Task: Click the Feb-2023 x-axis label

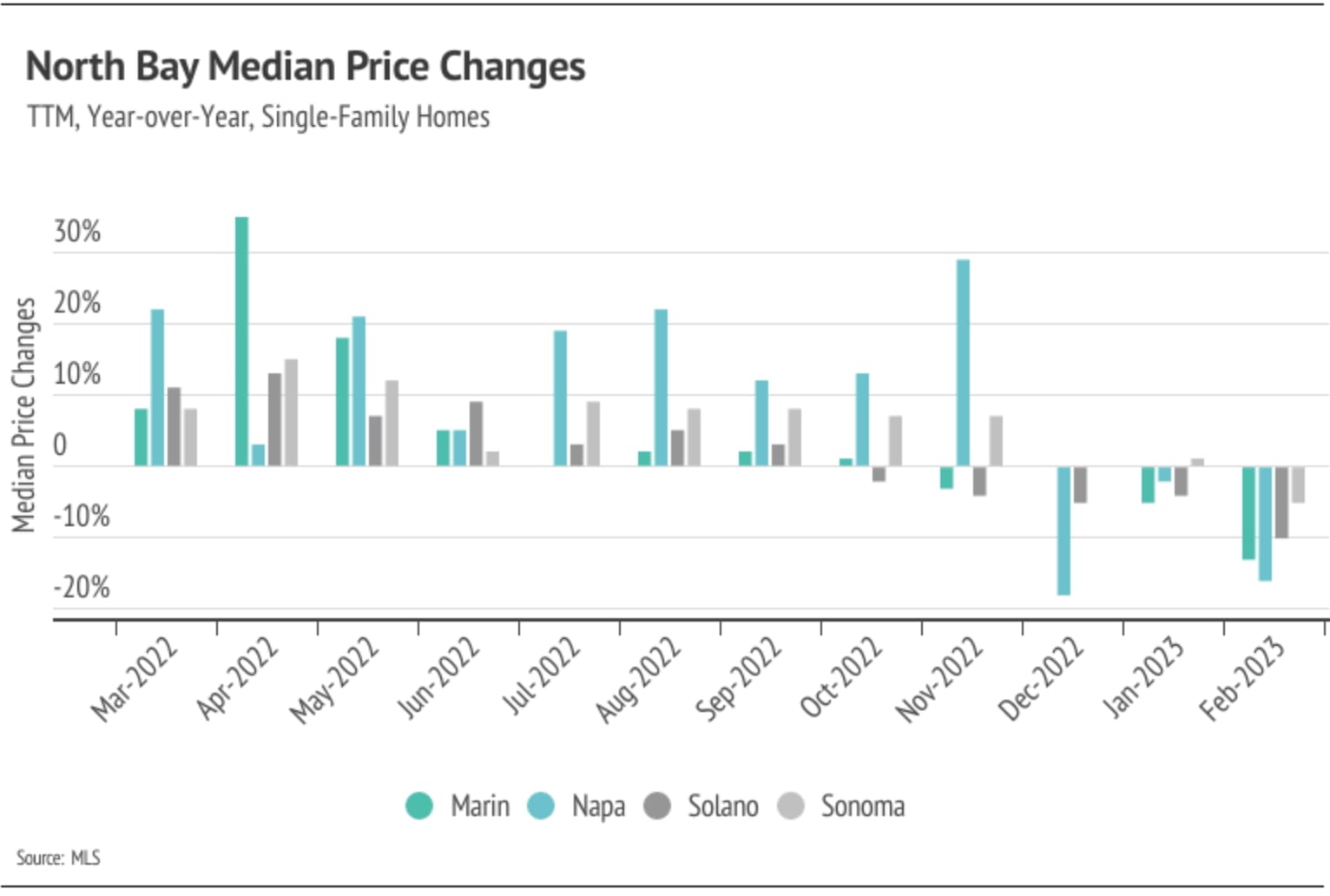Action: 1242,678
